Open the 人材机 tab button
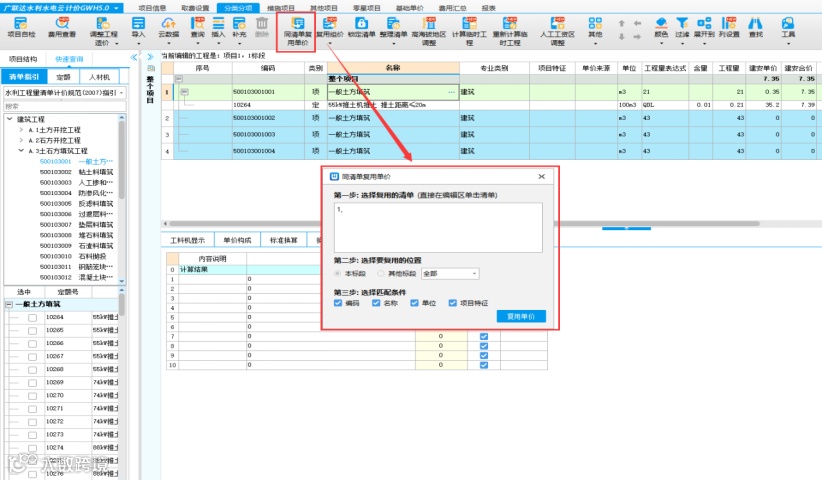 point(100,77)
